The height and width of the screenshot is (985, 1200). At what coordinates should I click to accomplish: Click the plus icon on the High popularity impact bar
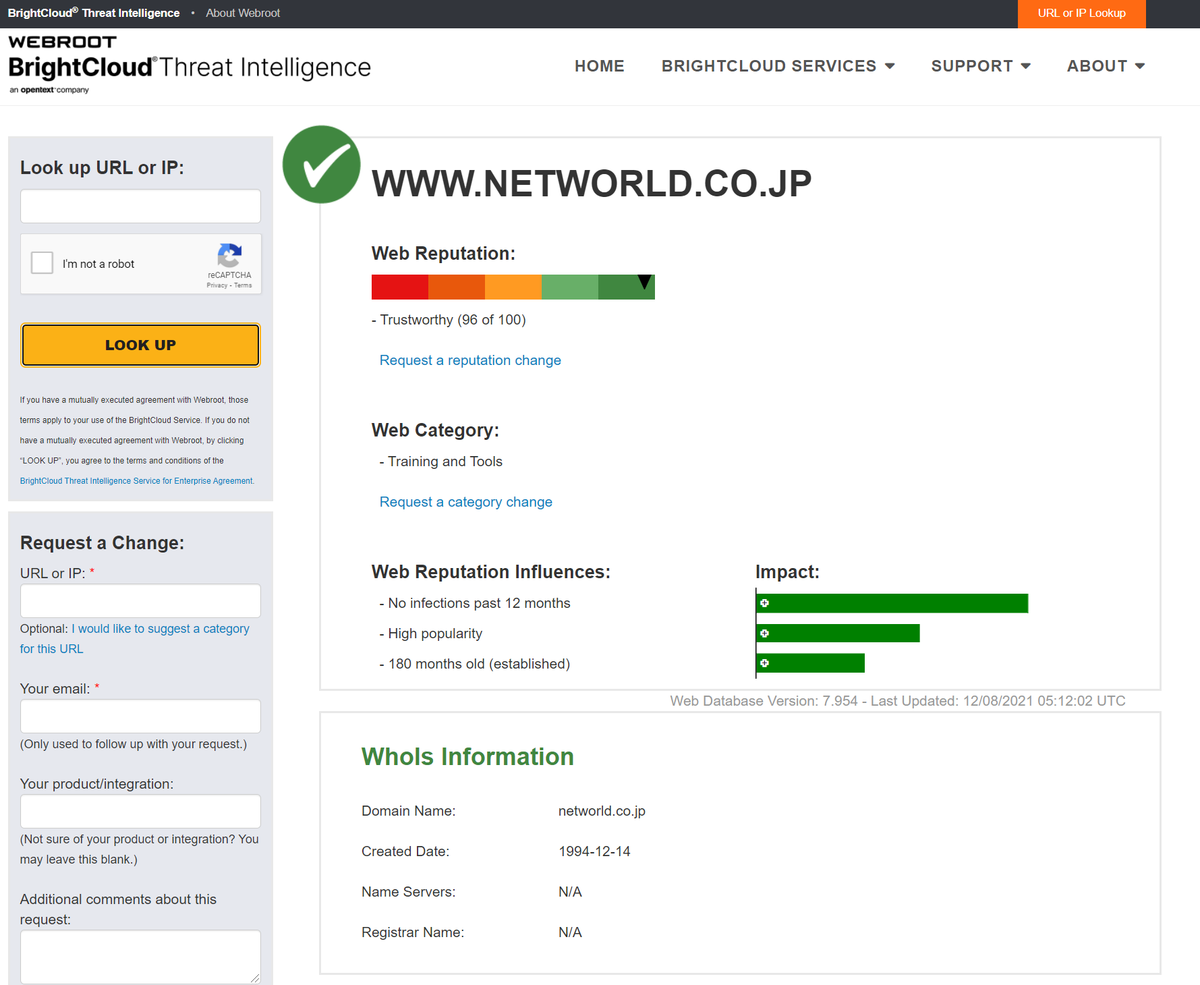(x=764, y=633)
